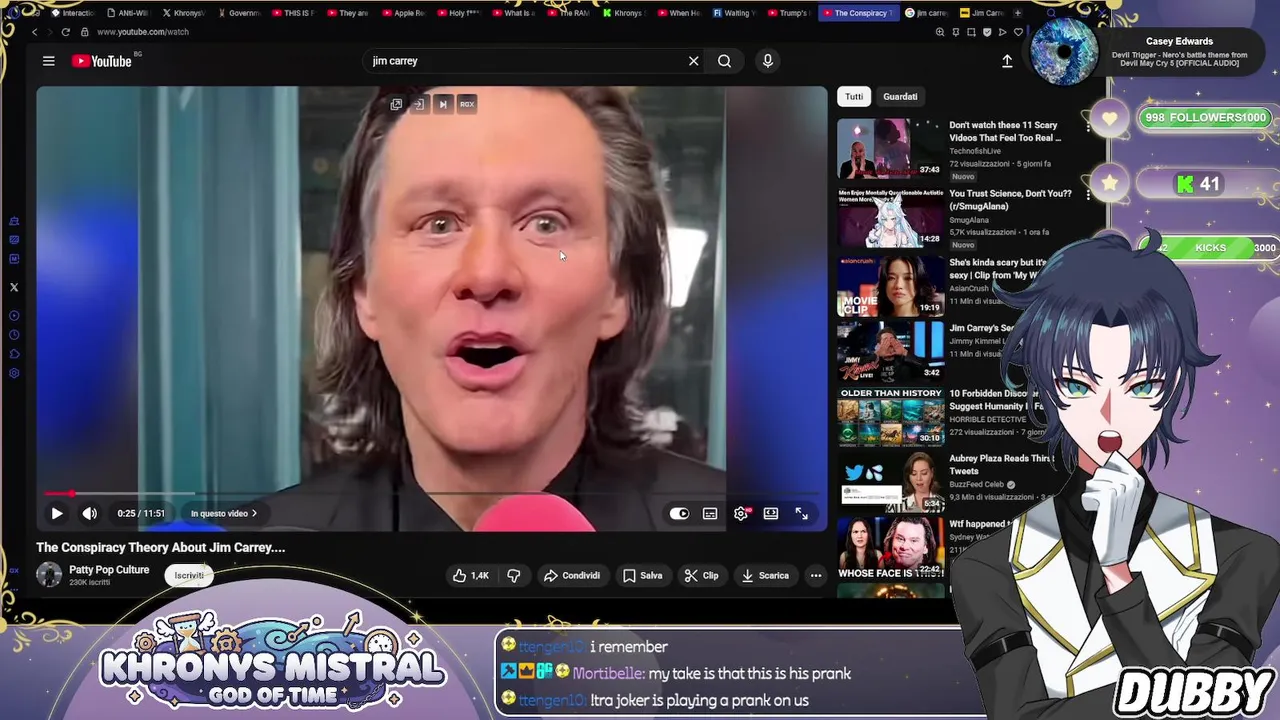Screen dimensions: 1280x720
Task: Seek on the video progress bar
Action: pyautogui.click(x=430, y=493)
